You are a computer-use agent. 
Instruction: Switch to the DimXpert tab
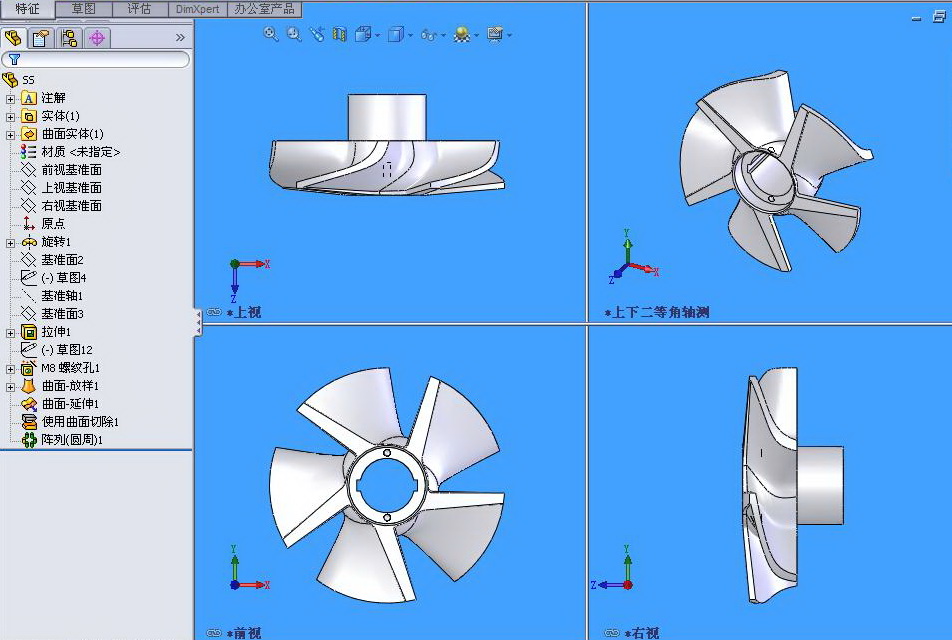(198, 9)
